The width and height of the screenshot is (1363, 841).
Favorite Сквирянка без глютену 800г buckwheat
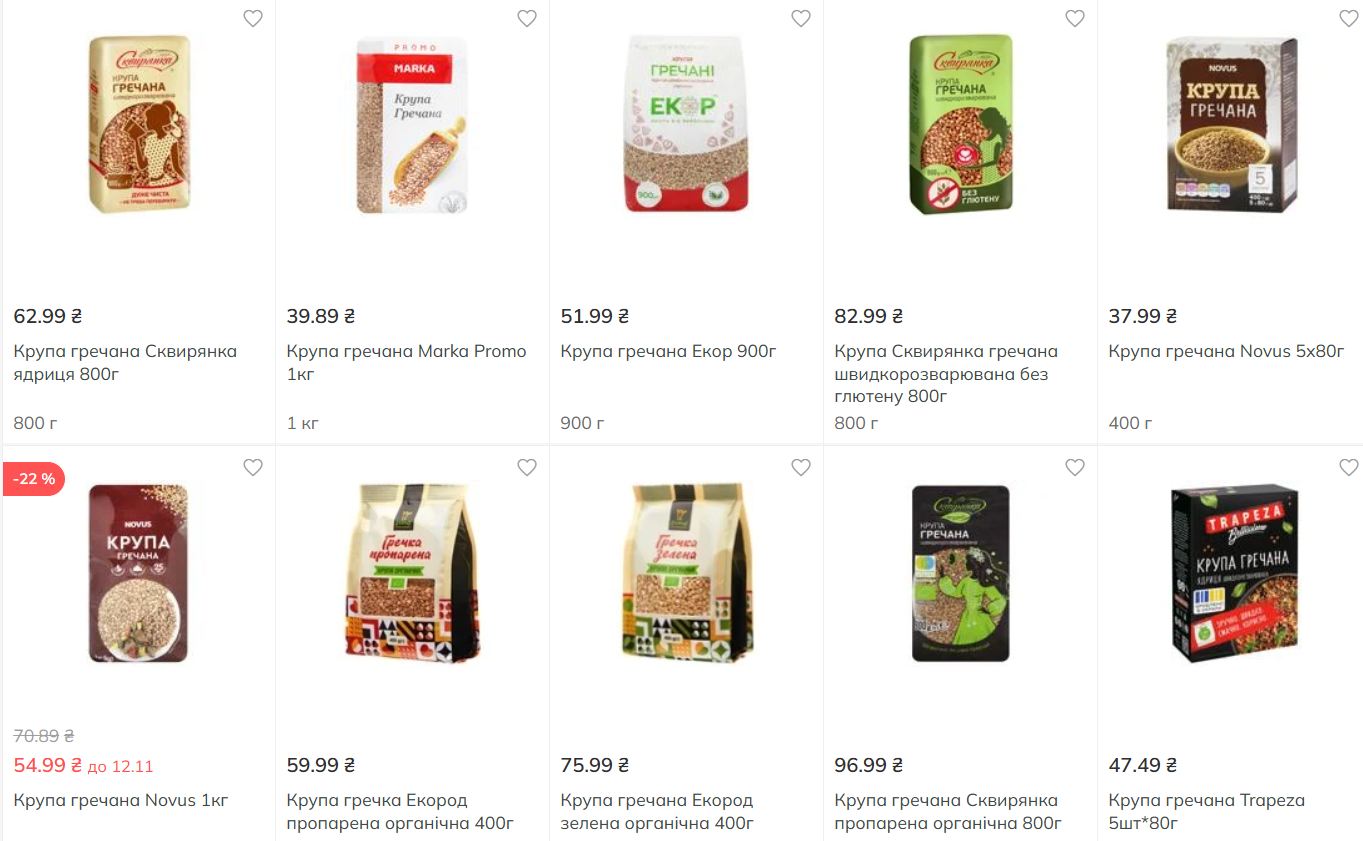[x=1075, y=18]
